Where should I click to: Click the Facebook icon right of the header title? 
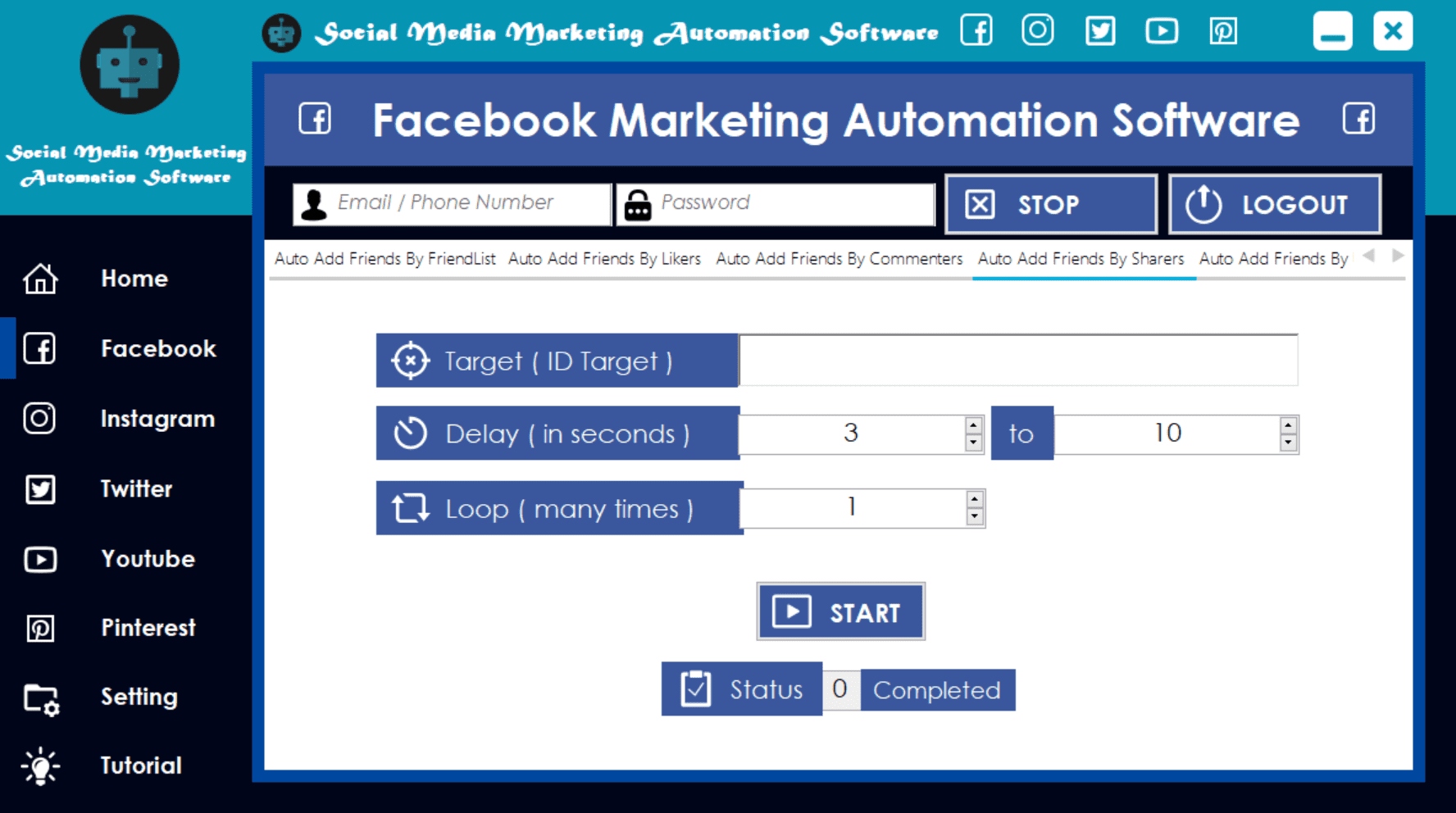[1358, 119]
